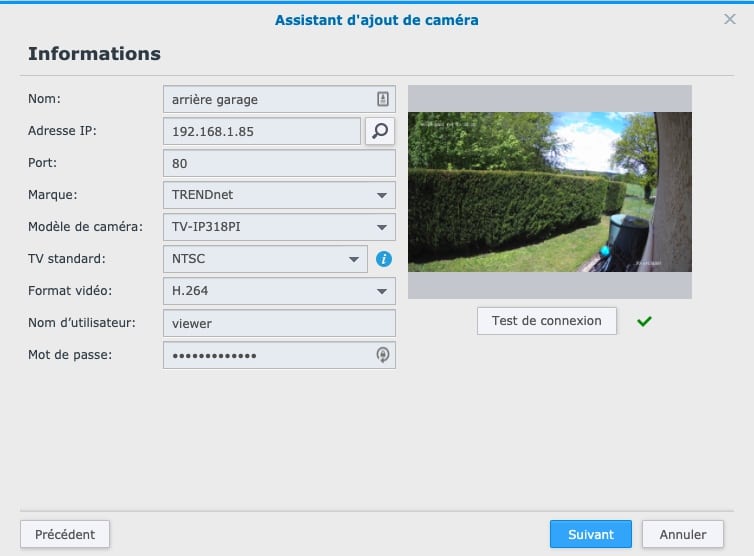Click the Modèle de caméra: label
Viewport: 754px width, 556px height.
85,227
